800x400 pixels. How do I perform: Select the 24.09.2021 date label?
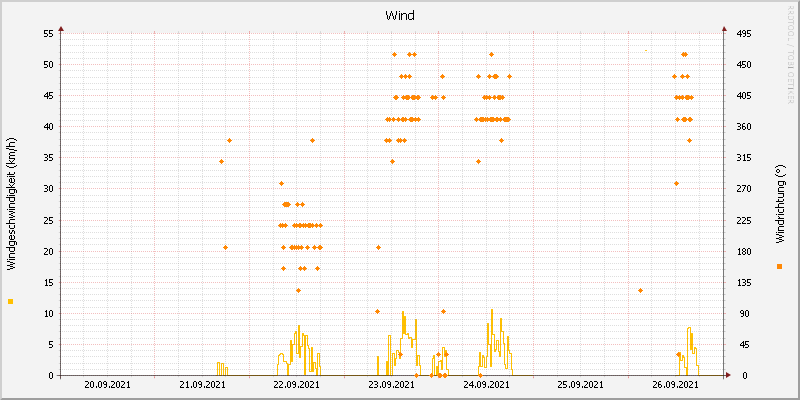pos(486,385)
